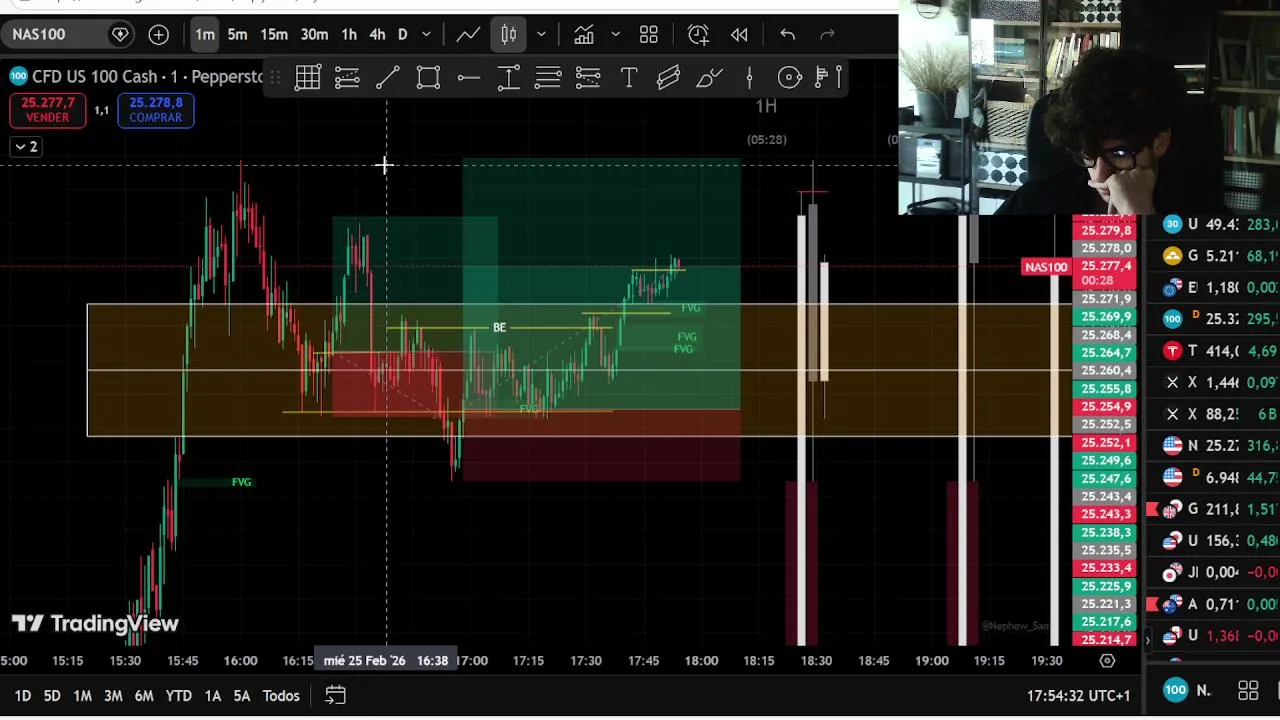The image size is (1280, 720).
Task: Set date range to 3M
Action: [x=113, y=696]
